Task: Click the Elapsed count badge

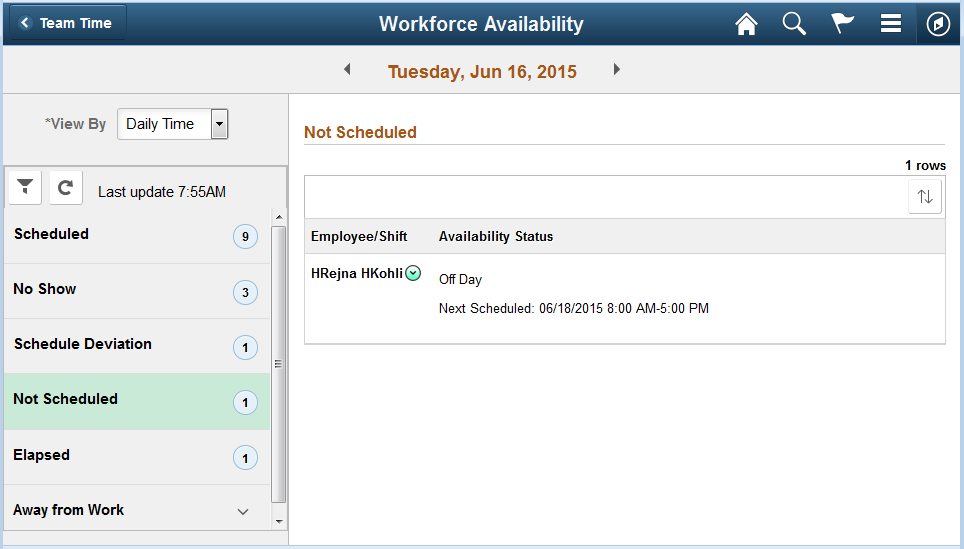Action: pyautogui.click(x=245, y=458)
